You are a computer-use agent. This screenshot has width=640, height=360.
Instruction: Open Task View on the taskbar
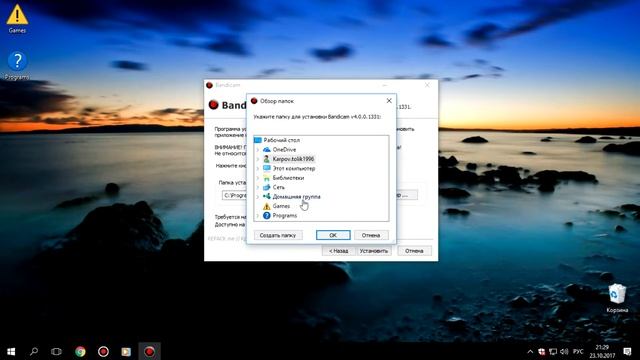(x=56, y=351)
